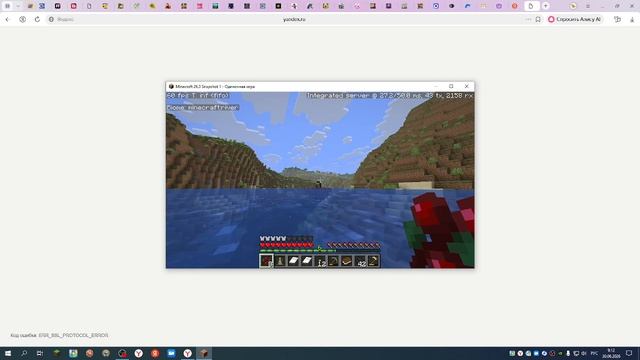Select hotbar slot with stack count 42
The height and width of the screenshot is (360, 640).
(x=360, y=261)
